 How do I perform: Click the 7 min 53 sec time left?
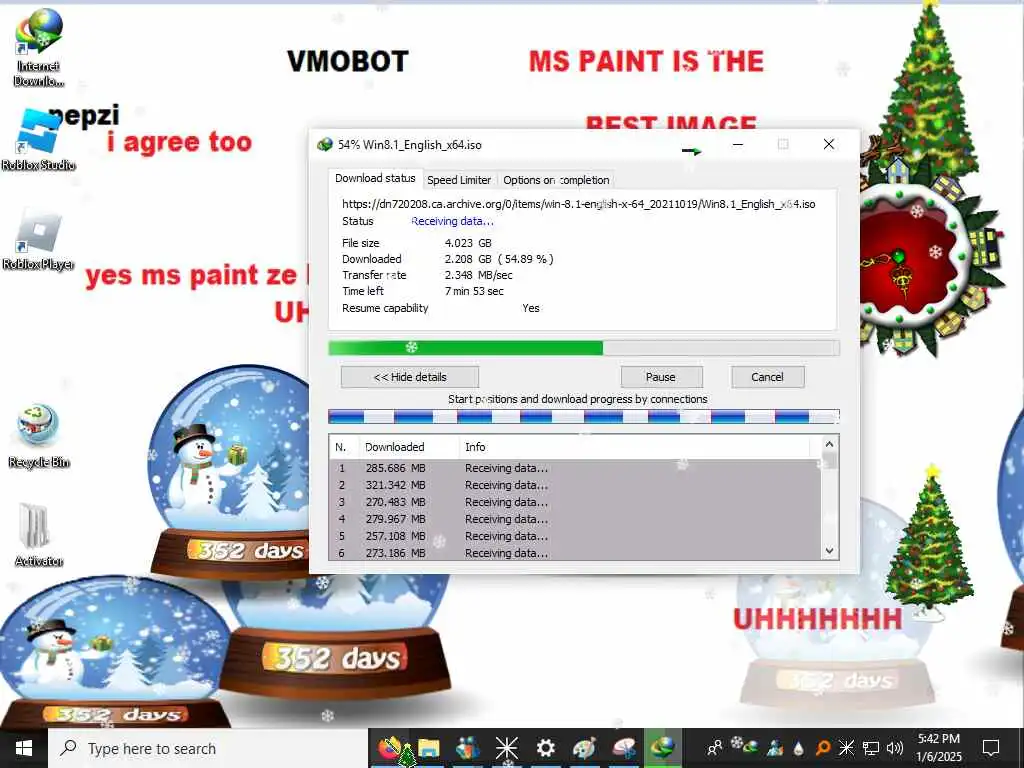[x=474, y=291]
